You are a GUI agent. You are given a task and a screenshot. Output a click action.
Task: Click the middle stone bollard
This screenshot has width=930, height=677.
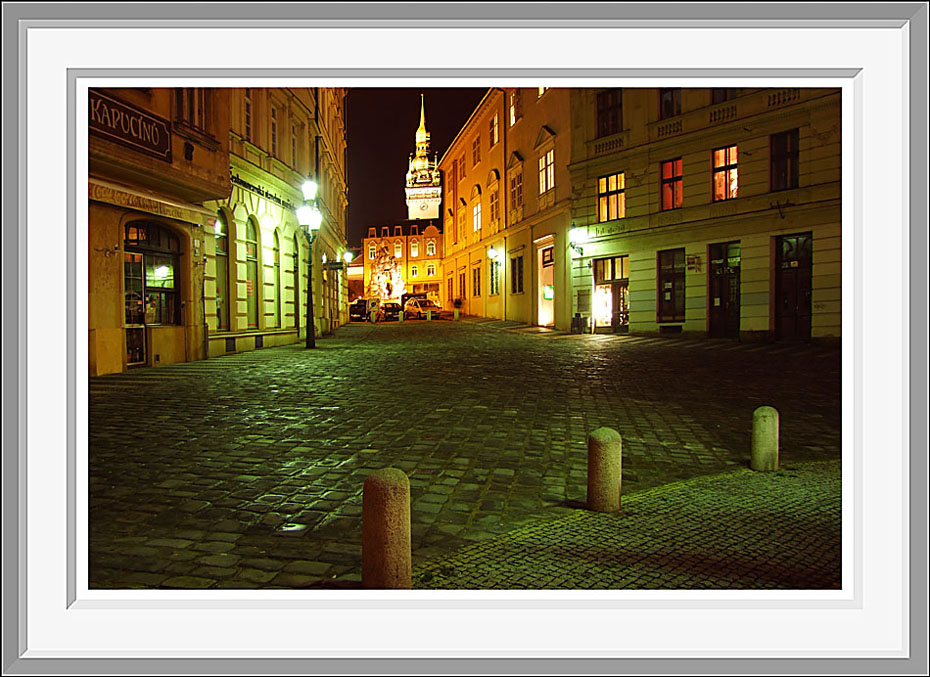point(604,469)
